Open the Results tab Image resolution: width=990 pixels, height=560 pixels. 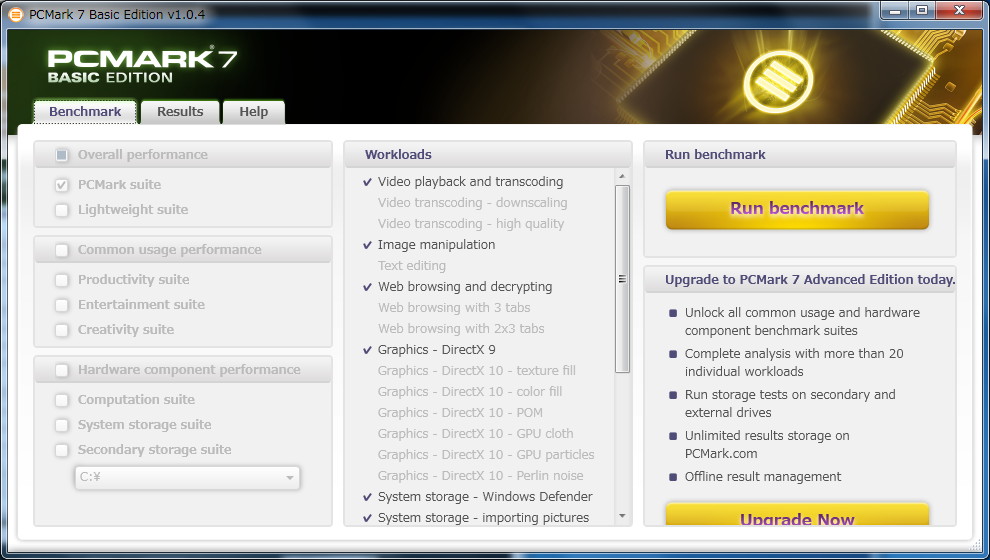180,112
